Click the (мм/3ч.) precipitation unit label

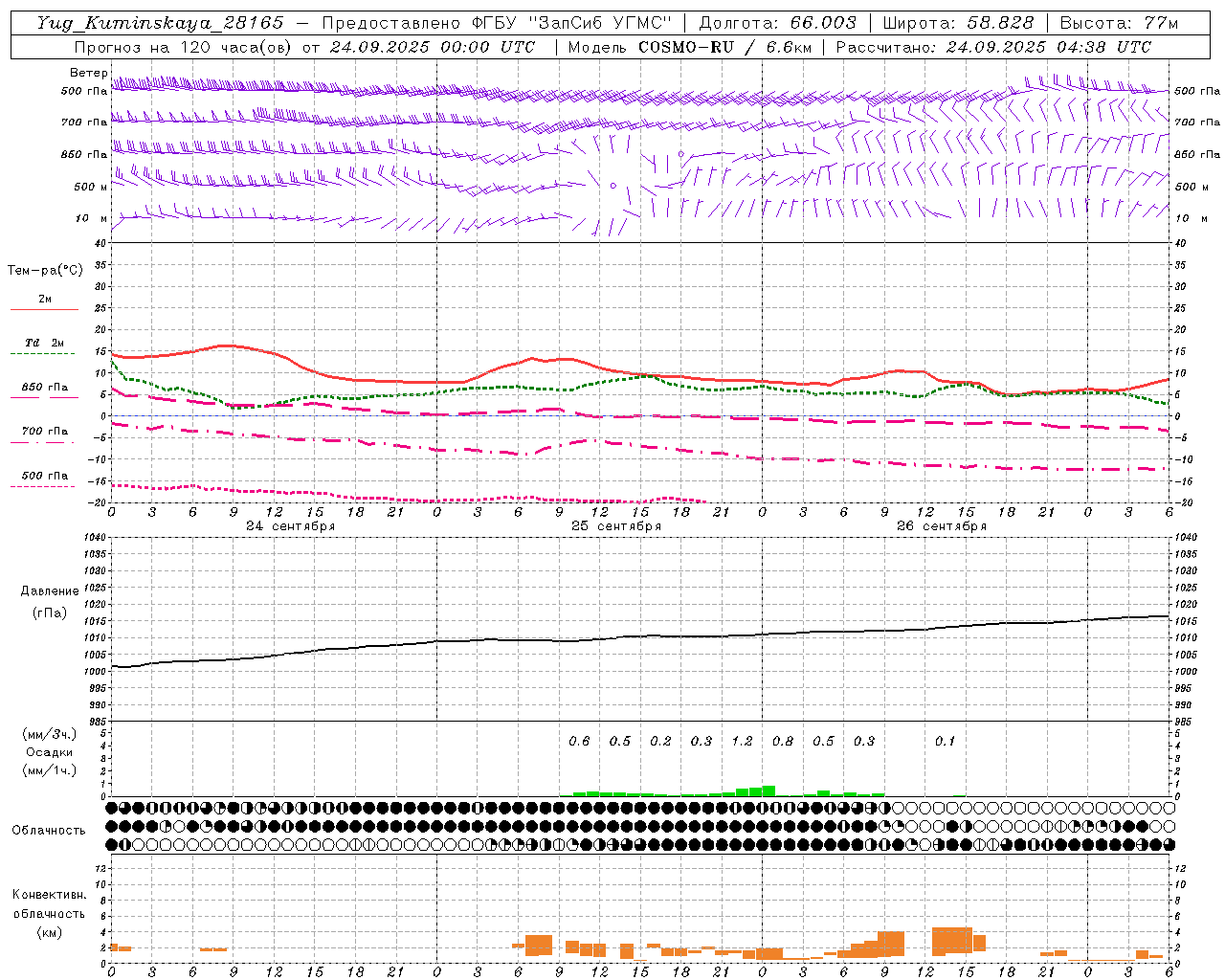[x=49, y=734]
